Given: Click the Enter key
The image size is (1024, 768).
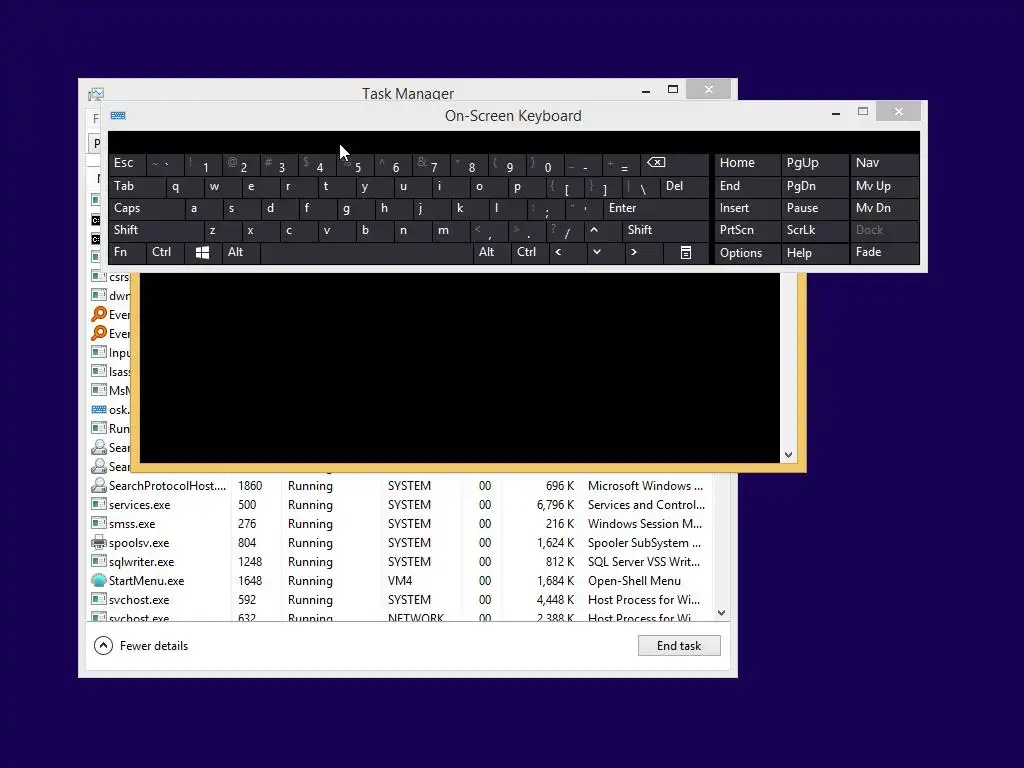Looking at the screenshot, I should (656, 208).
